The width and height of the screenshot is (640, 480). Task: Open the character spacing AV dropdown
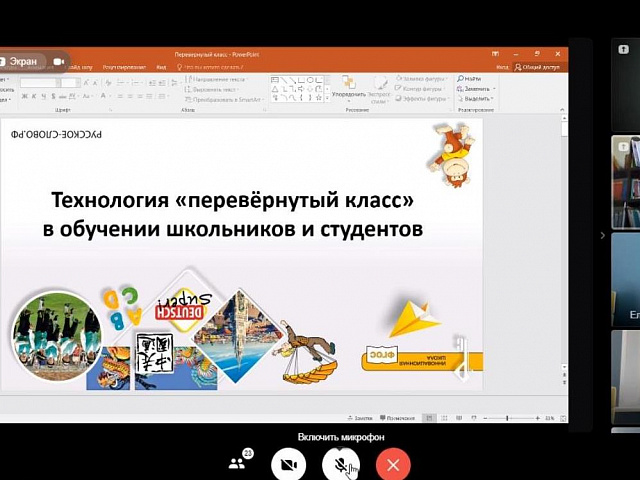click(x=73, y=96)
